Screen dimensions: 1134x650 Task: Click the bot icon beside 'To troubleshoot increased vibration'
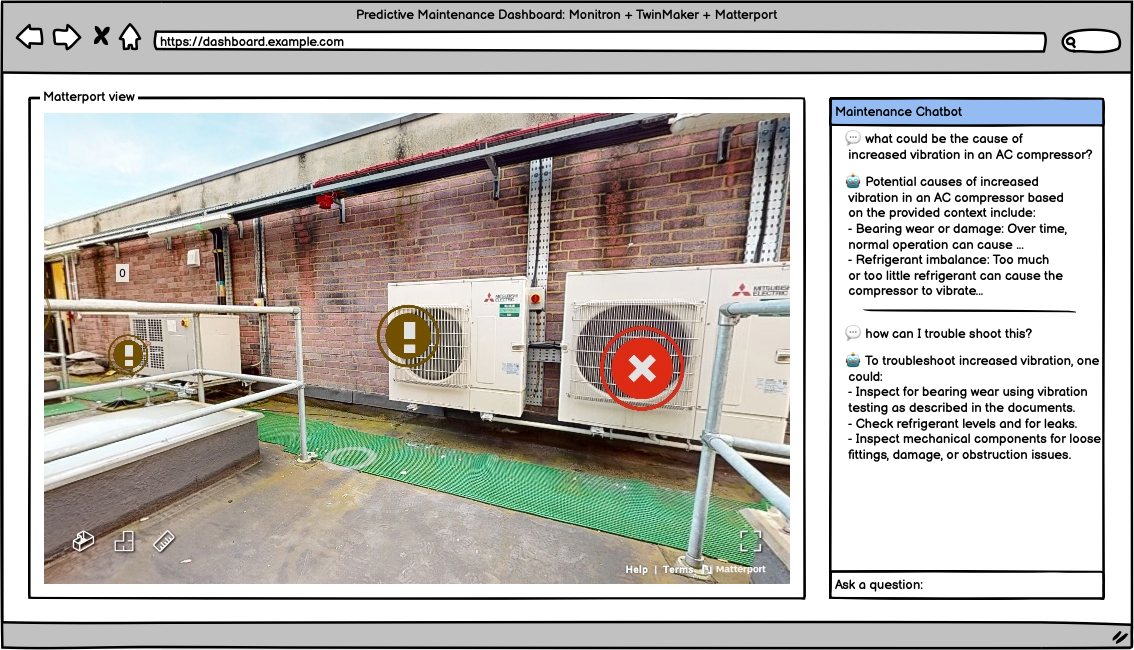[x=853, y=359]
